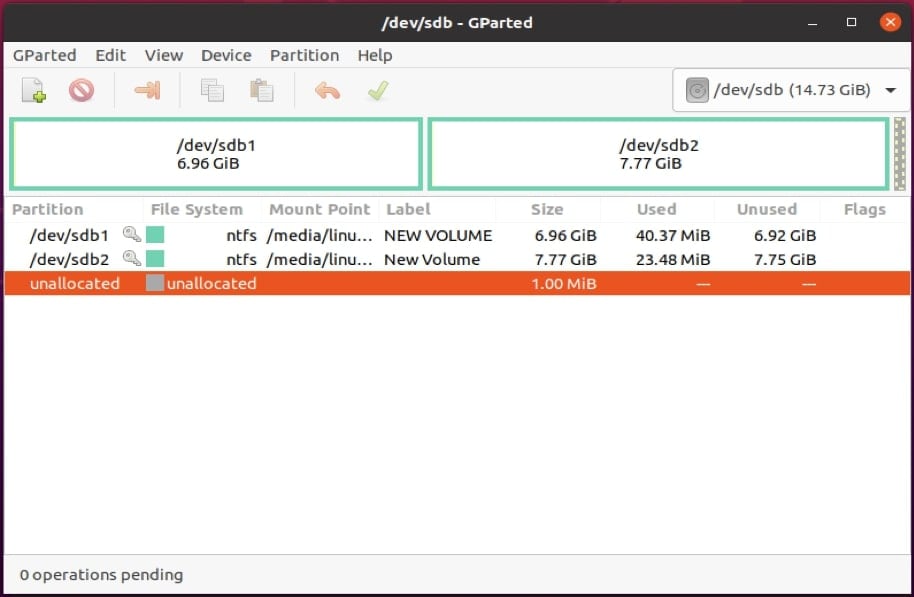This screenshot has width=914, height=597.
Task: Click the key icon next to /dev/sdb2
Action: (132, 258)
